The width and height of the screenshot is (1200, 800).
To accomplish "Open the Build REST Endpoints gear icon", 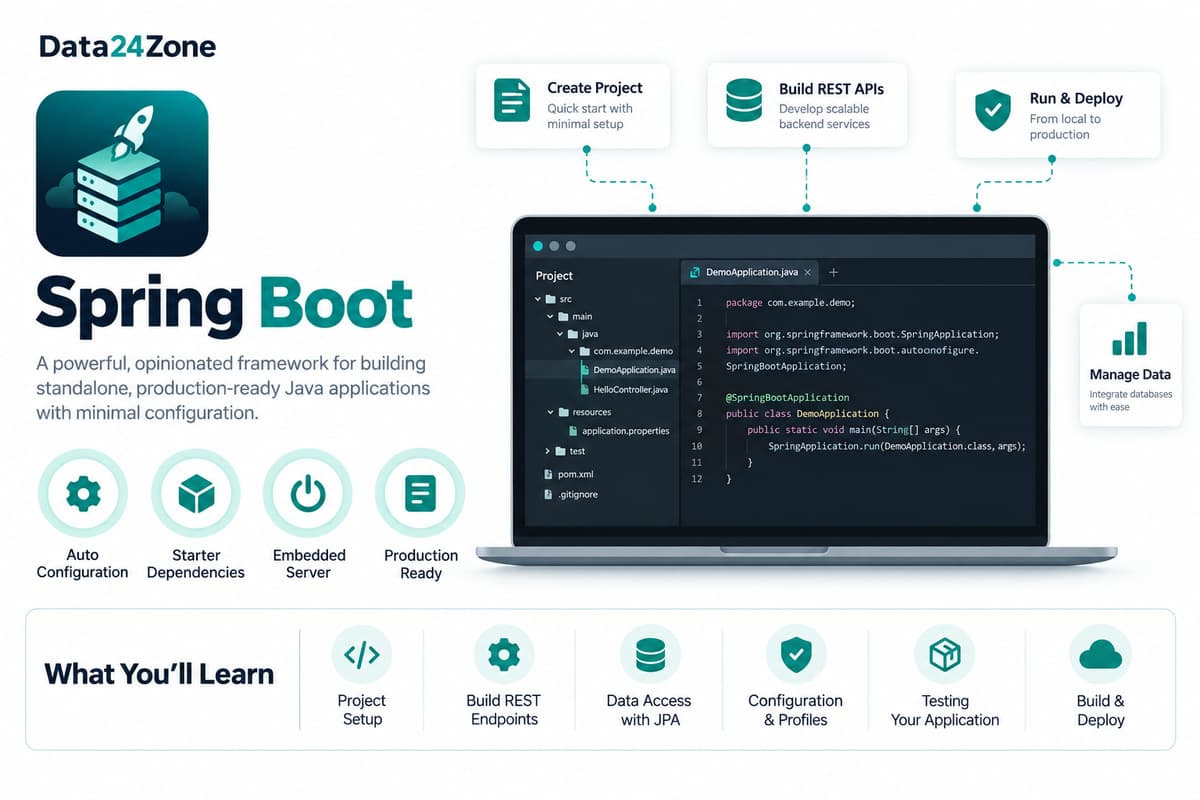I will 503,655.
